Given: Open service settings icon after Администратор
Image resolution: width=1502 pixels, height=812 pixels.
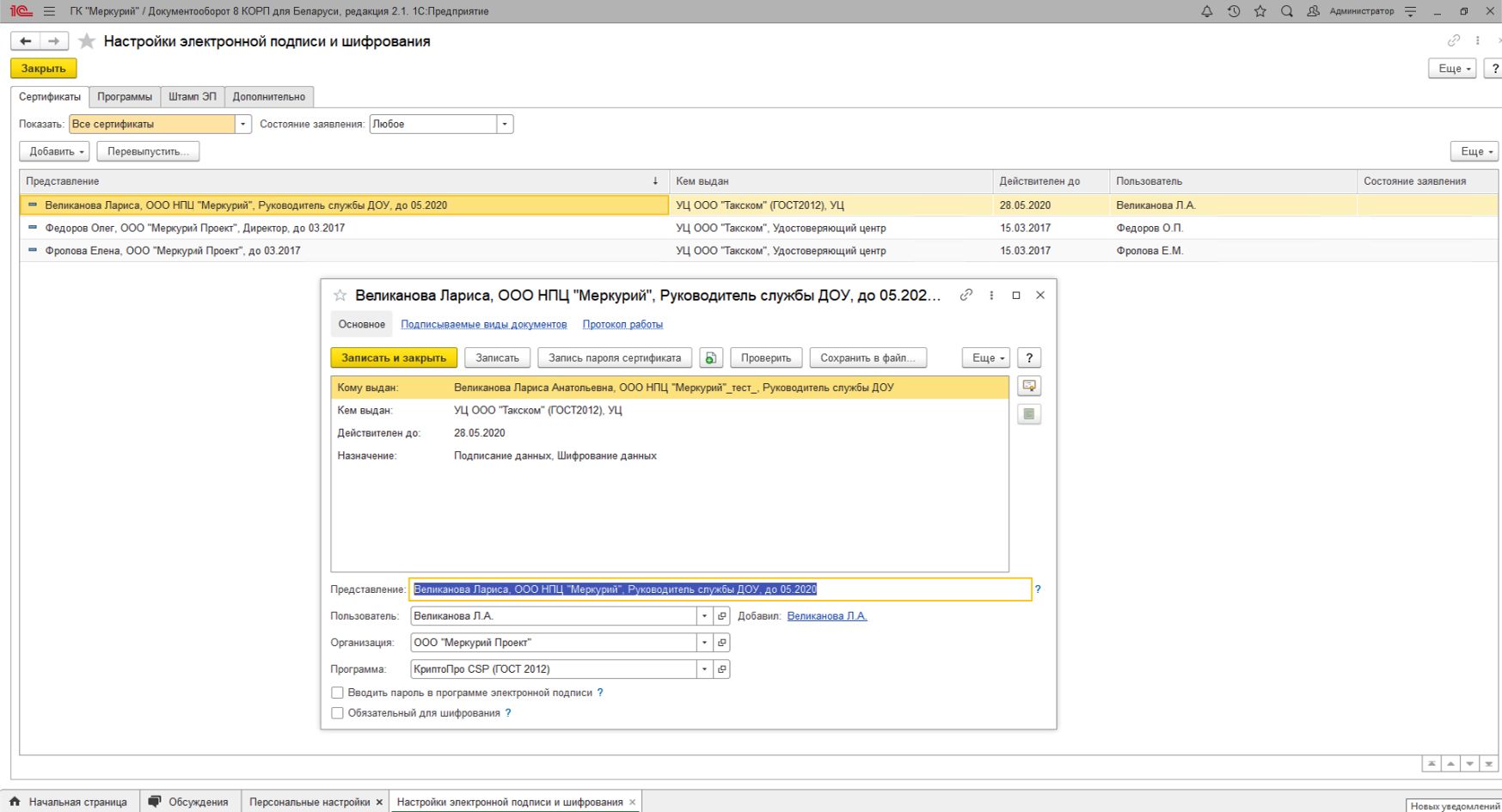Looking at the screenshot, I should pos(1411,11).
